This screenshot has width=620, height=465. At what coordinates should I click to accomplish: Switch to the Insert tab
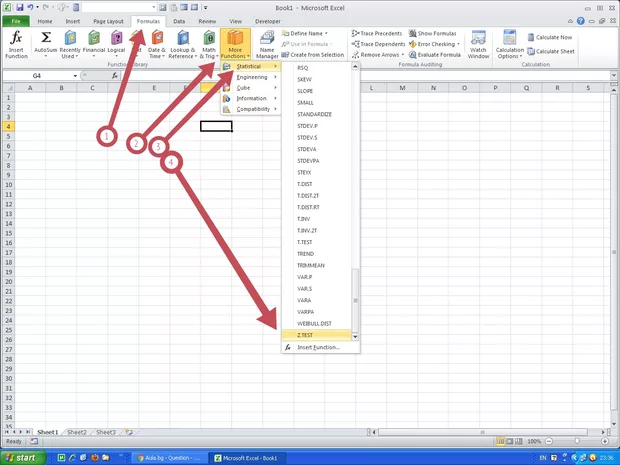coord(72,21)
